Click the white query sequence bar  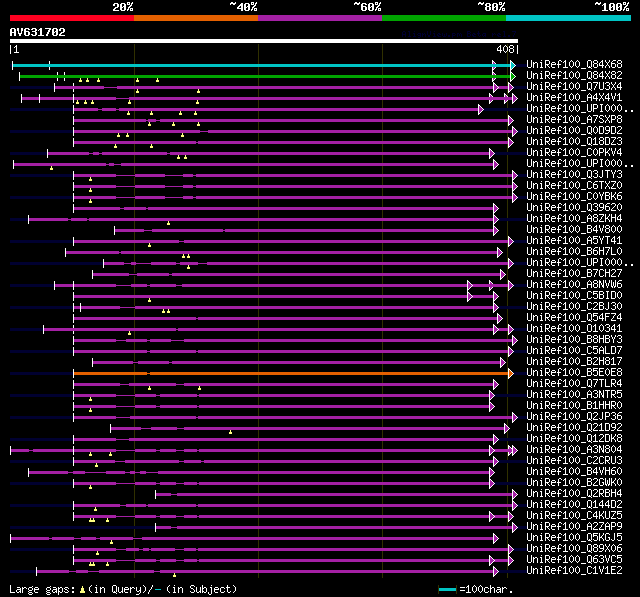click(x=264, y=41)
